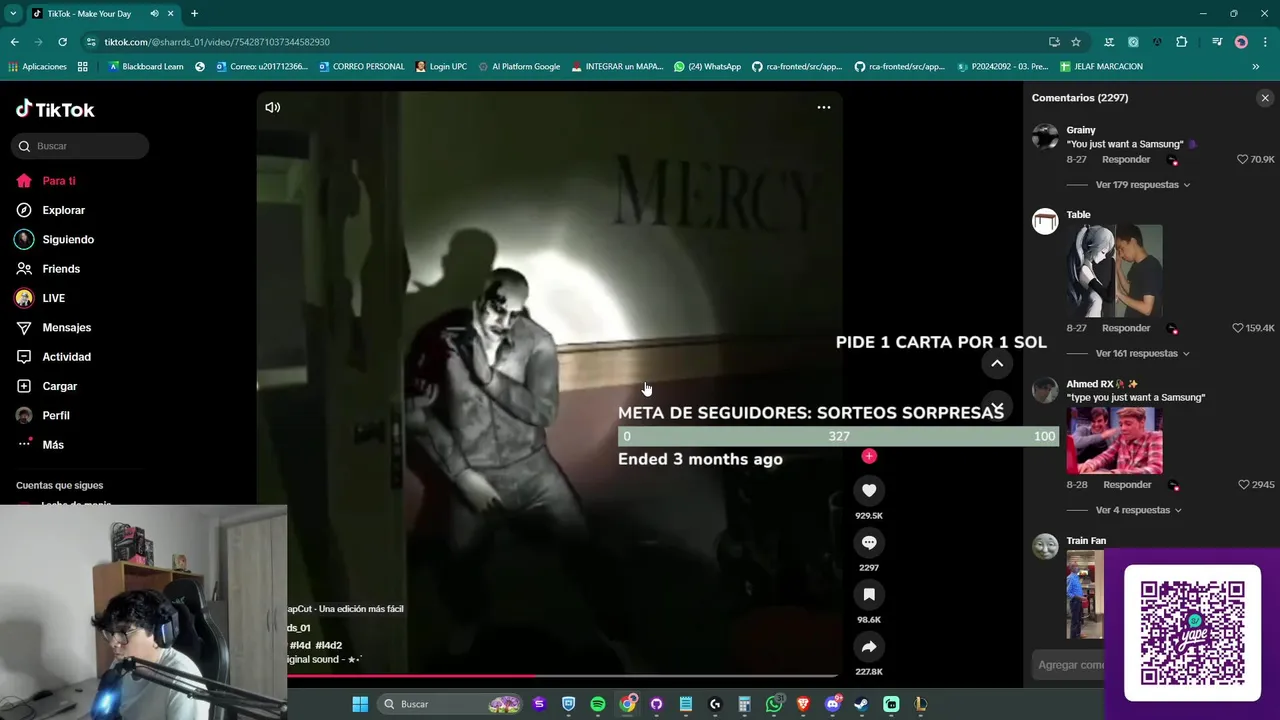The height and width of the screenshot is (720, 1280).
Task: Save the video with the bookmark icon
Action: (x=869, y=594)
